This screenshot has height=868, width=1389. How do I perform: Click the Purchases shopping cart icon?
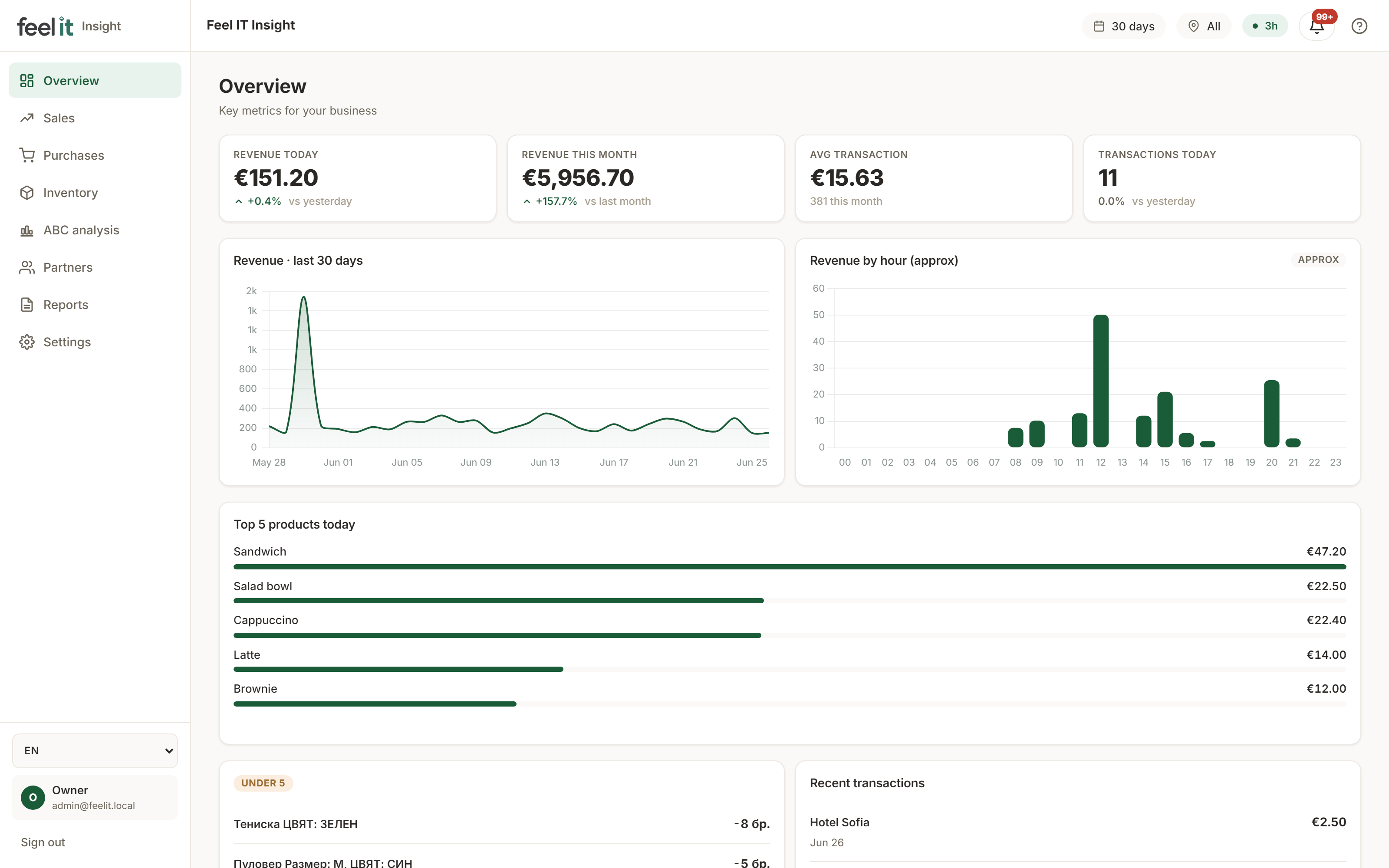pos(27,155)
